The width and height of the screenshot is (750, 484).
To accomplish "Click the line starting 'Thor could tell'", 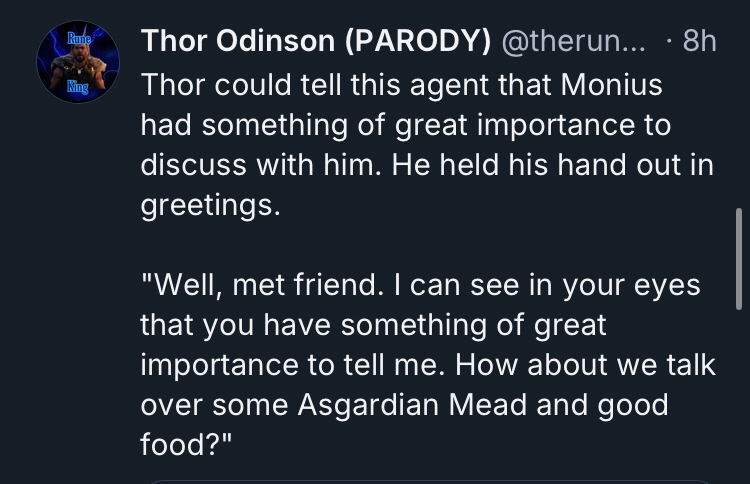I will pos(400,85).
